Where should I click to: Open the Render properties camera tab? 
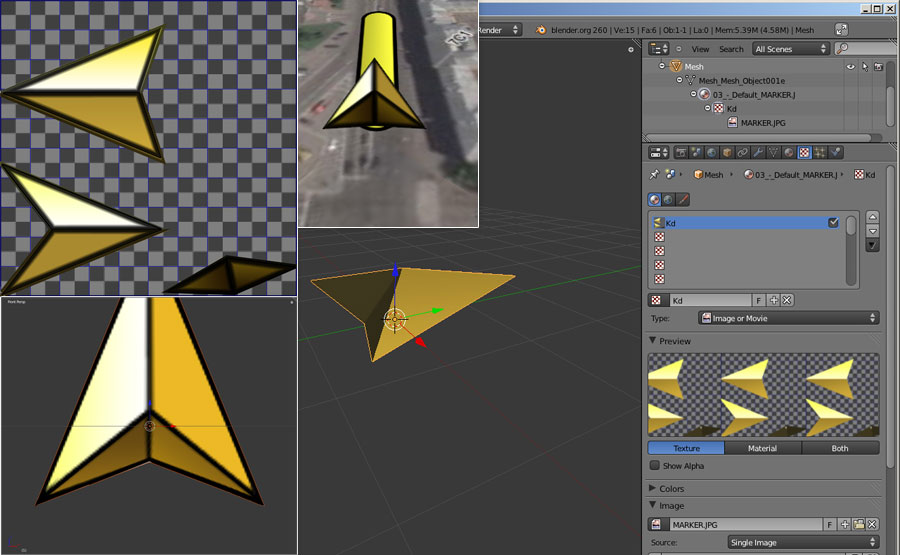[682, 153]
